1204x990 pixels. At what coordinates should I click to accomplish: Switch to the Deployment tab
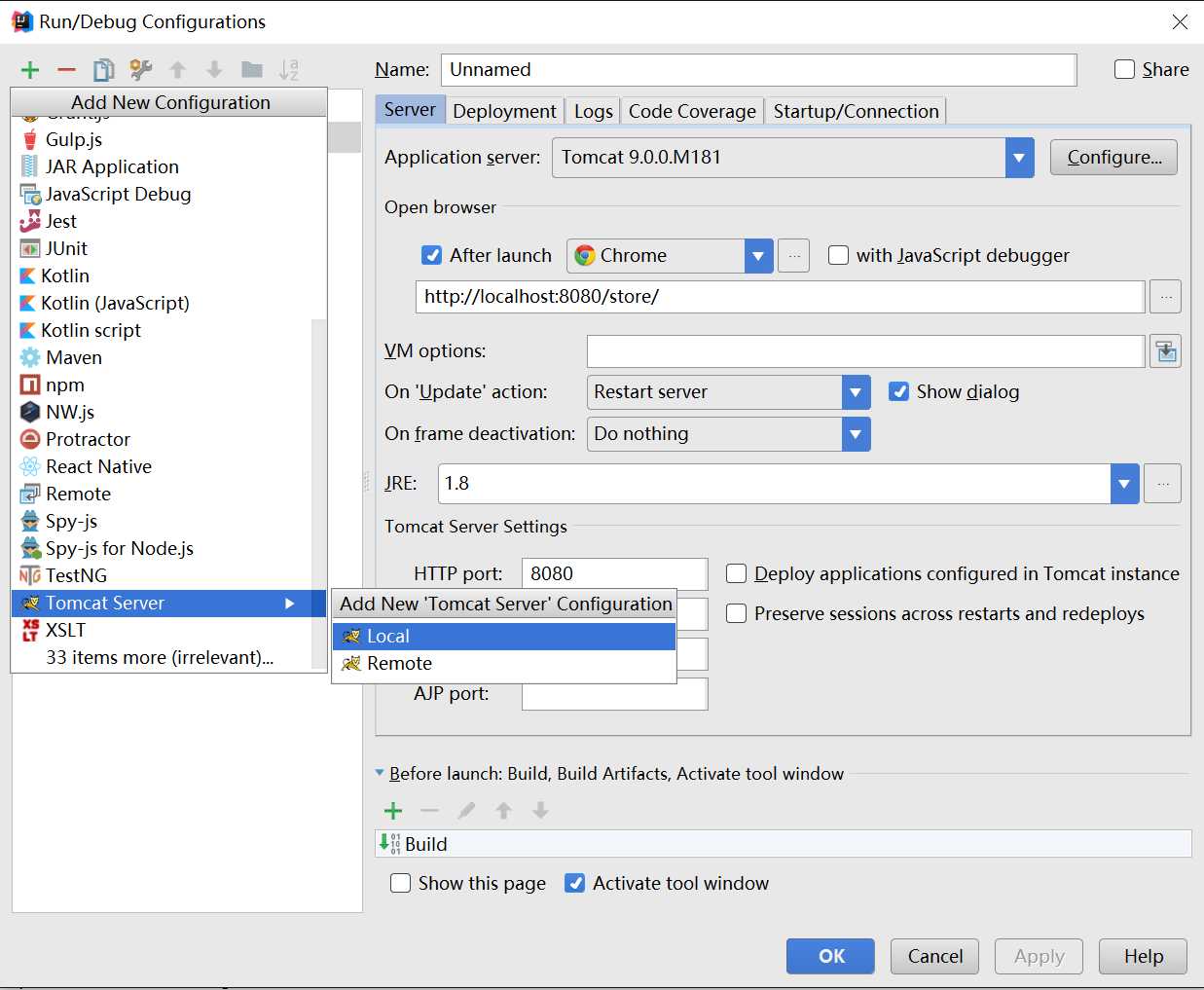[x=504, y=111]
